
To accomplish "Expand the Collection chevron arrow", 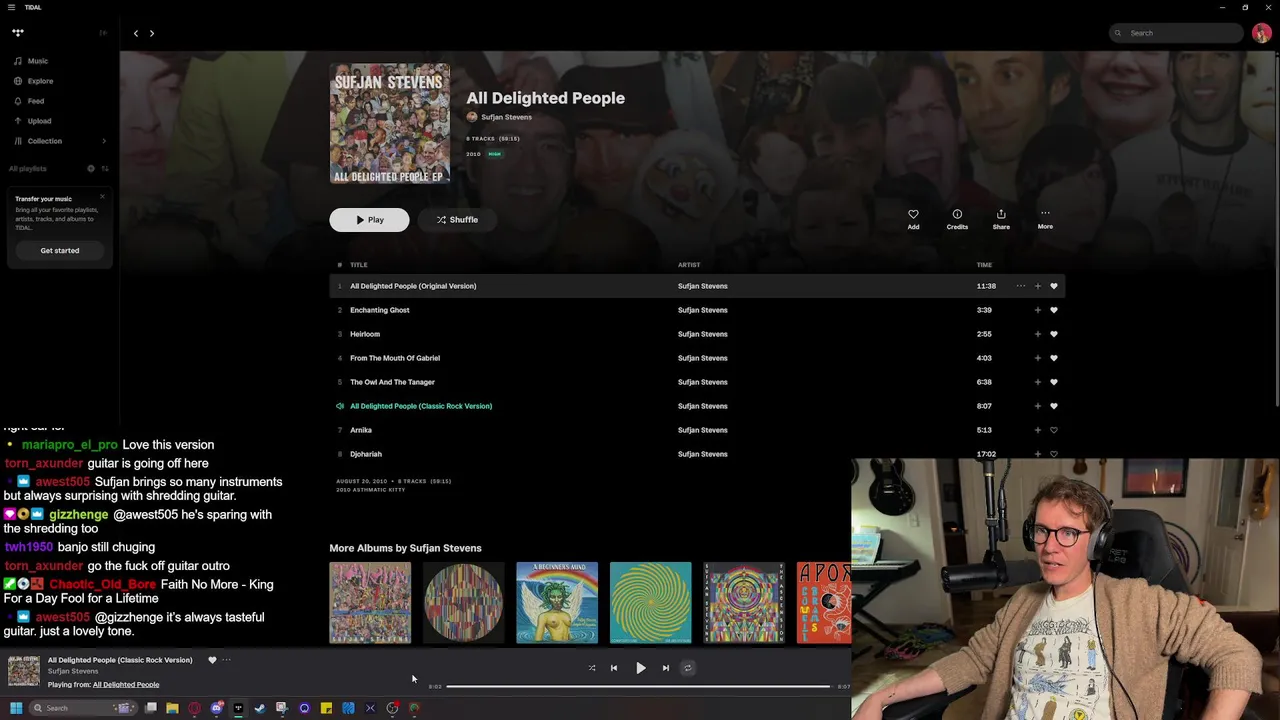I will [x=104, y=141].
